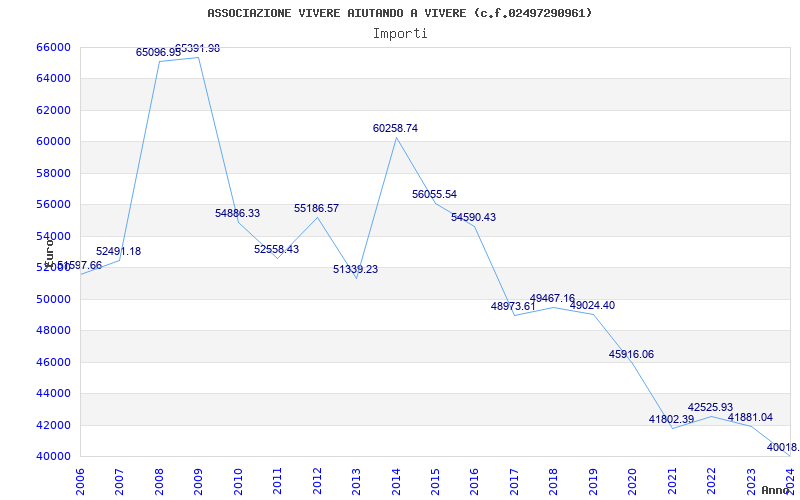
Task: Click the 2018 x-axis year label
Action: (x=554, y=480)
